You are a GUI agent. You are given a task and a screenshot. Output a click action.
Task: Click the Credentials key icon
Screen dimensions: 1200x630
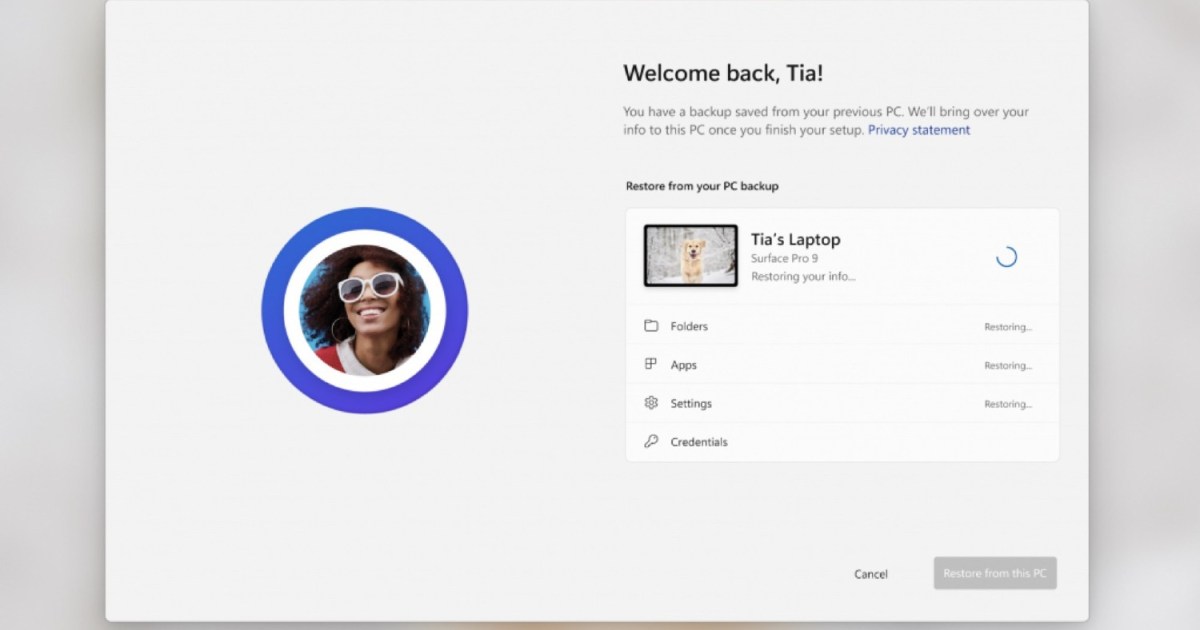pos(650,441)
